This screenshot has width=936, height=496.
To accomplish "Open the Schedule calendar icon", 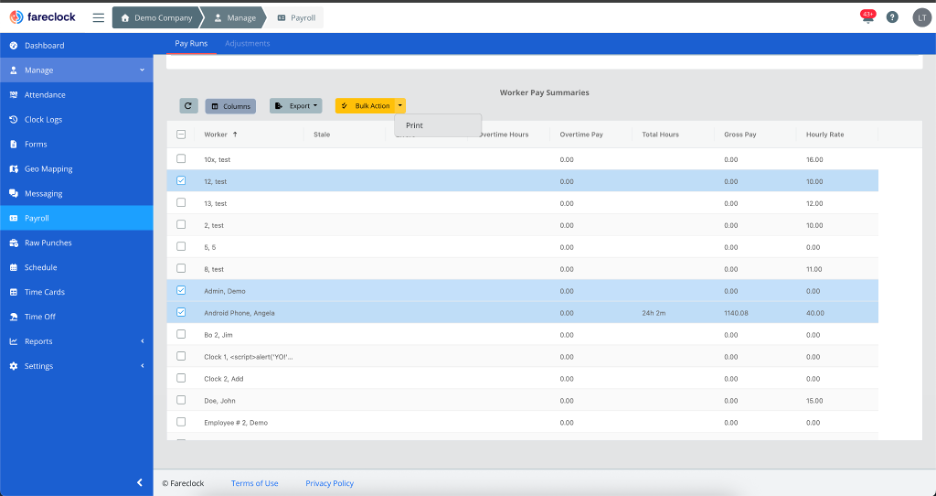I will coord(13,267).
